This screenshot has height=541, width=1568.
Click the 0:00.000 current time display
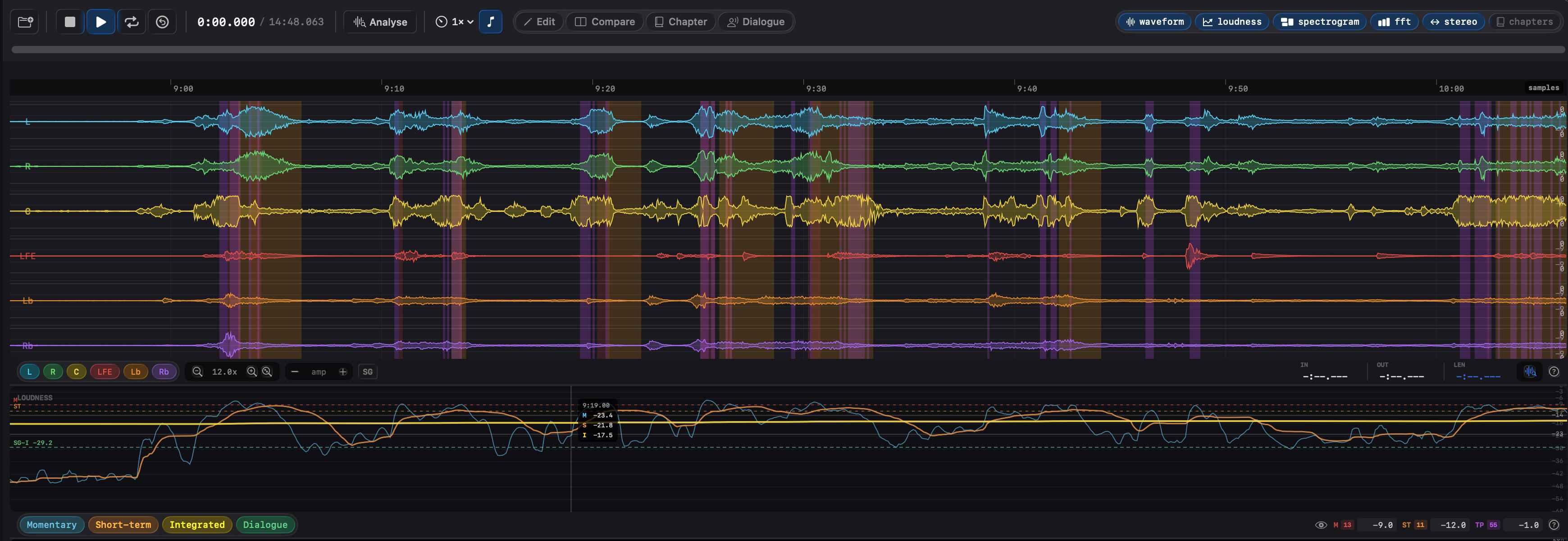tap(226, 22)
